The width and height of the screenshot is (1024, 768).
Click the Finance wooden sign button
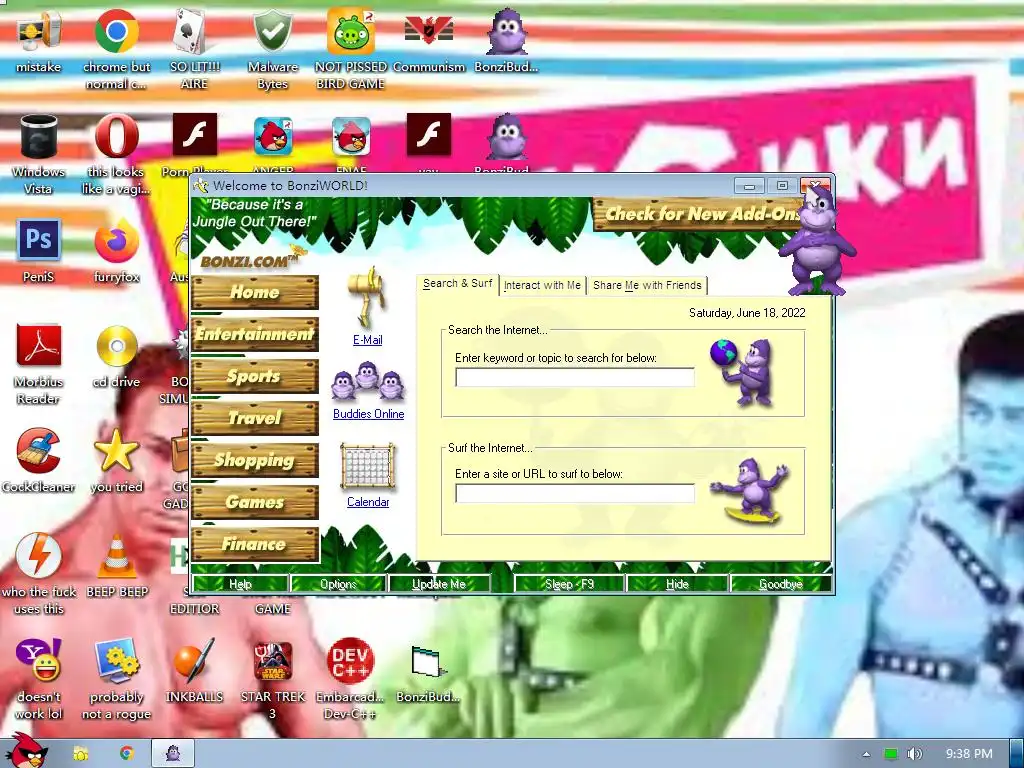(255, 544)
